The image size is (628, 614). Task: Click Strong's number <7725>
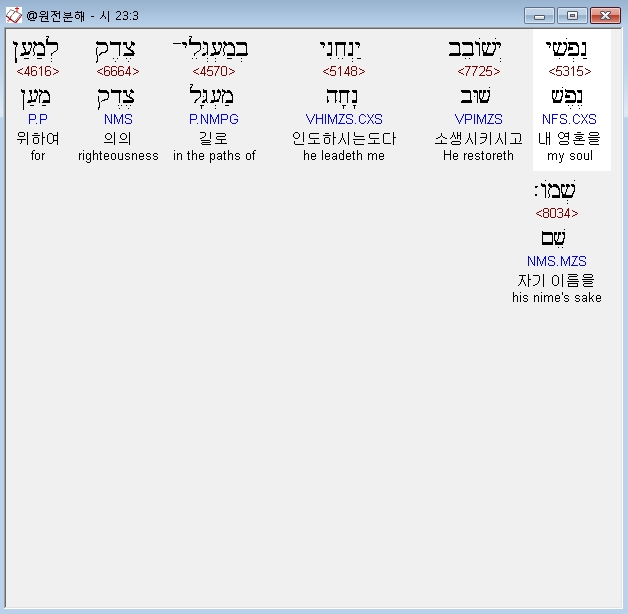tap(479, 71)
